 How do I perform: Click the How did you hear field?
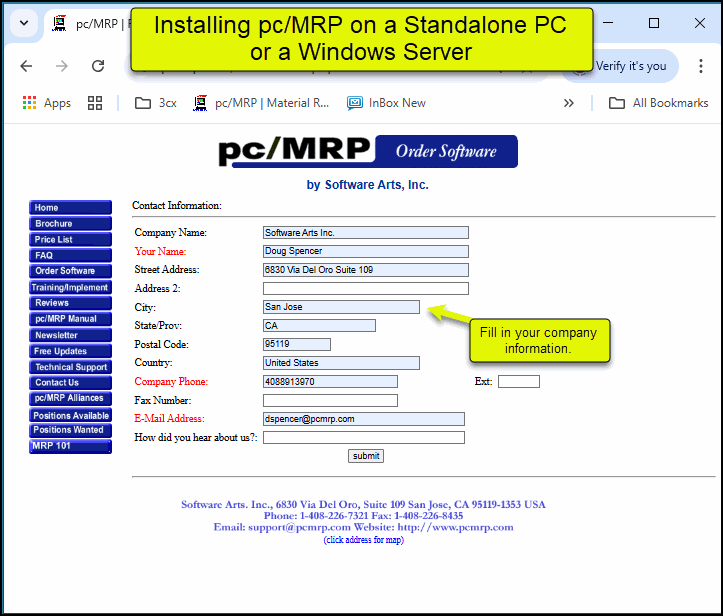pos(364,438)
